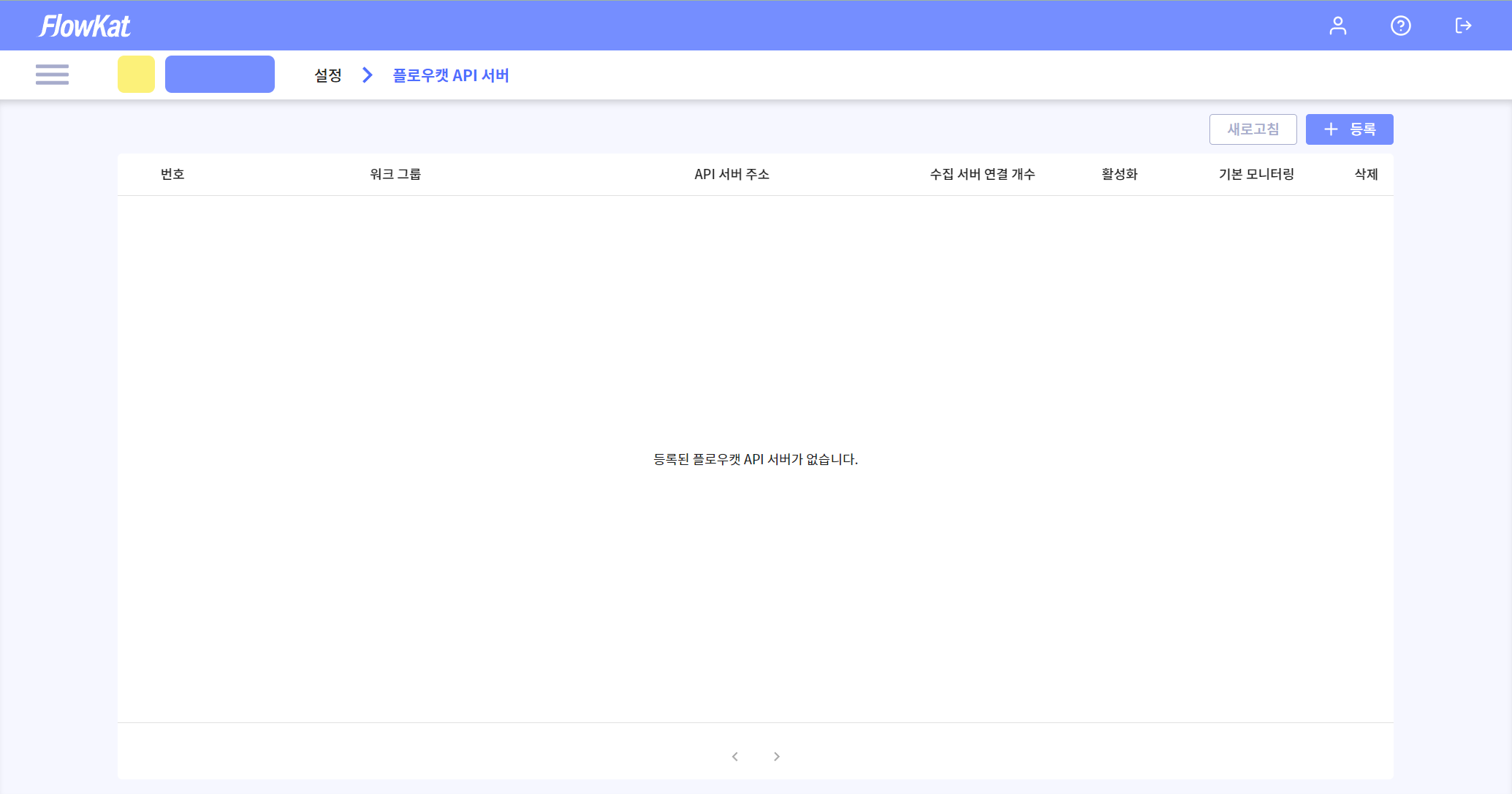This screenshot has width=1512, height=794.
Task: Select 플로우캣 API 서버 breadcrumb
Action: tap(451, 75)
